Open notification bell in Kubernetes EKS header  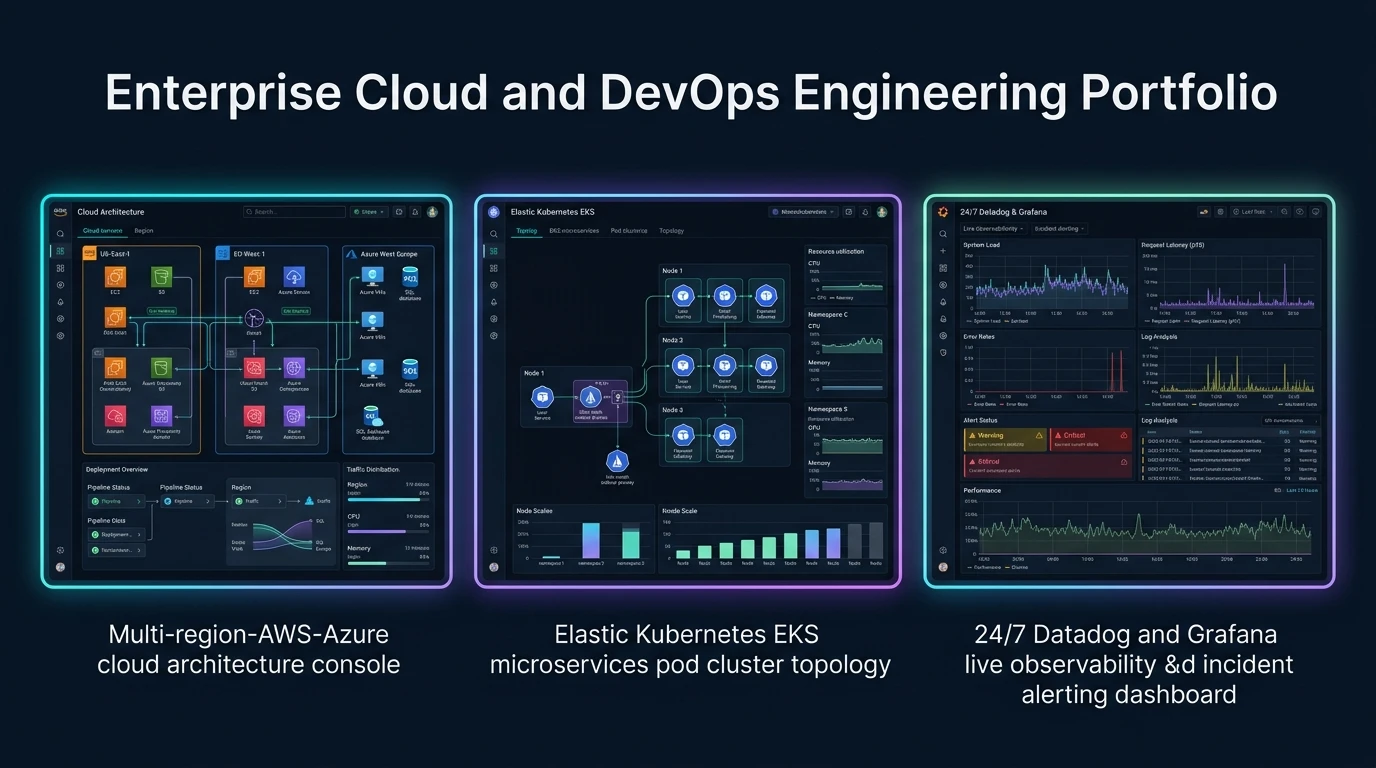(x=865, y=212)
